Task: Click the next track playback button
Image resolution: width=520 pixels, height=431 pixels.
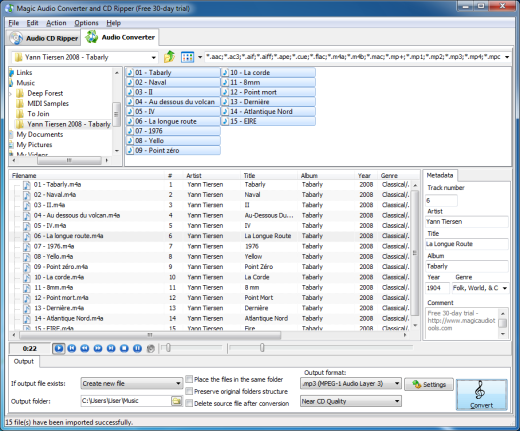Action: tap(111, 349)
